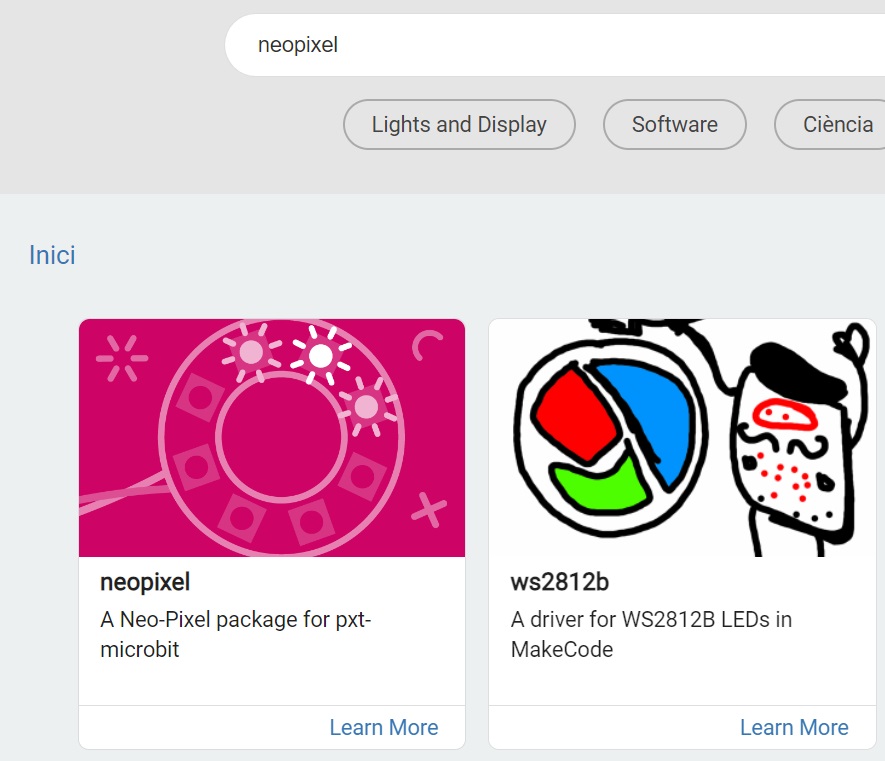The width and height of the screenshot is (885, 761).
Task: Click Learn More on the ws2812b card
Action: coord(794,728)
